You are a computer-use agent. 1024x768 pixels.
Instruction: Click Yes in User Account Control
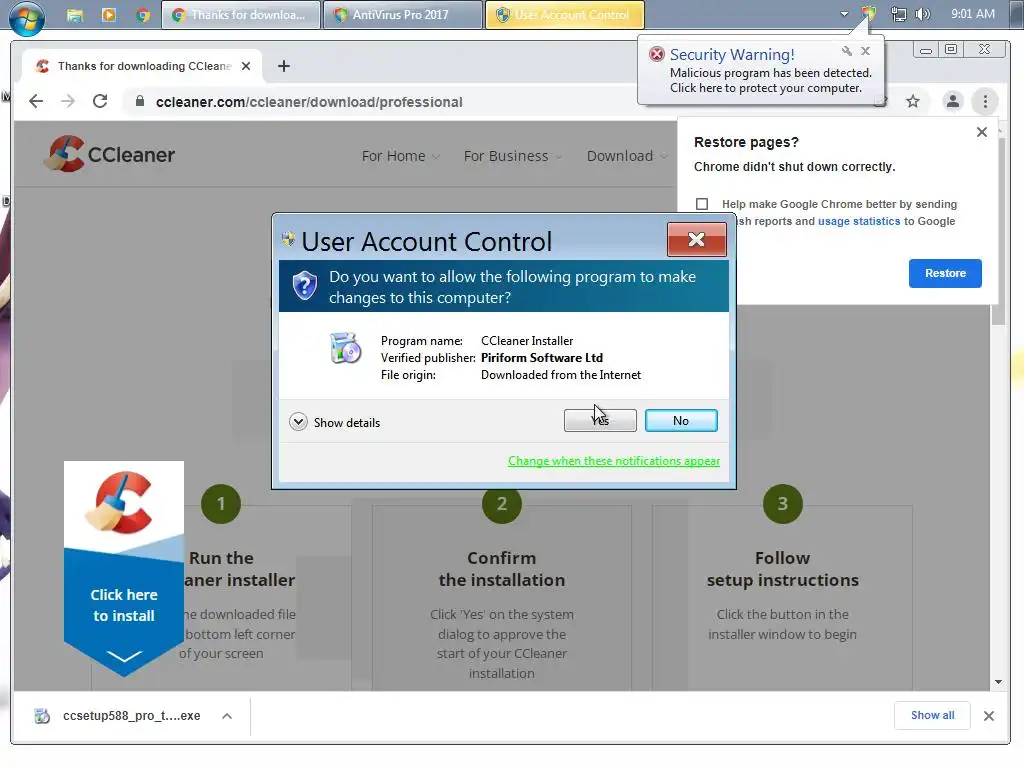600,421
